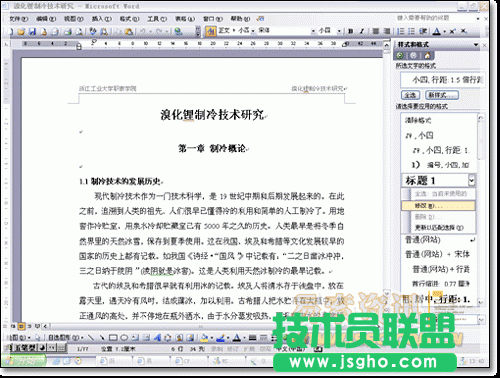Switch to Print Layout view button
This screenshot has width=500, height=378.
21,326
